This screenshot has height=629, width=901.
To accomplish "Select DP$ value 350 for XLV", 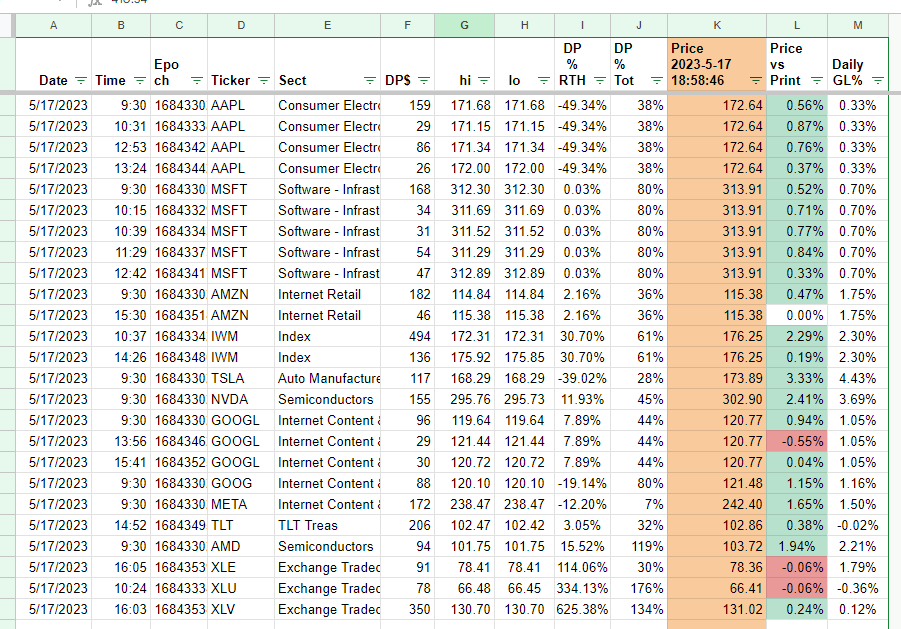I will [x=407, y=609].
